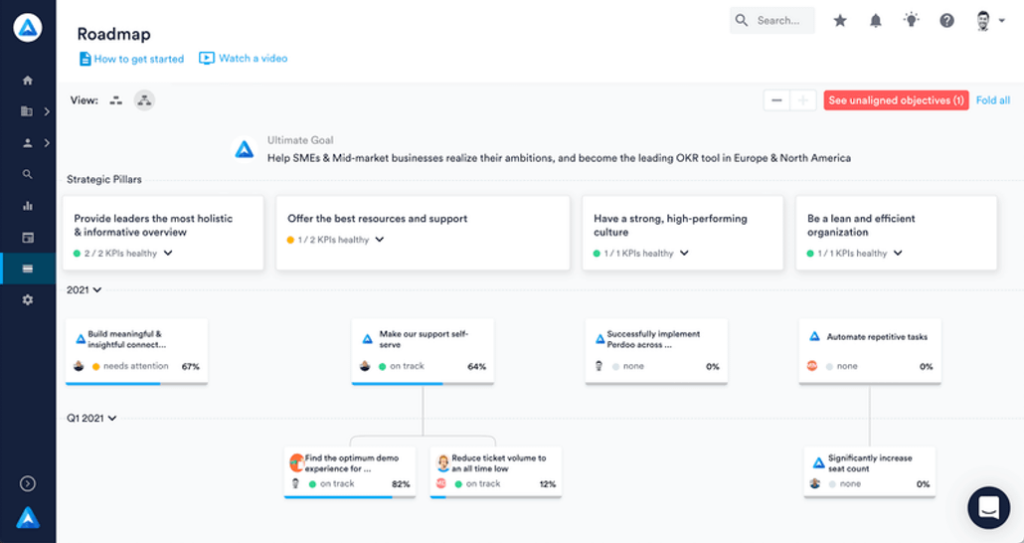Open settings gear in sidebar
Screen dimensions: 1024x543
[27, 300]
